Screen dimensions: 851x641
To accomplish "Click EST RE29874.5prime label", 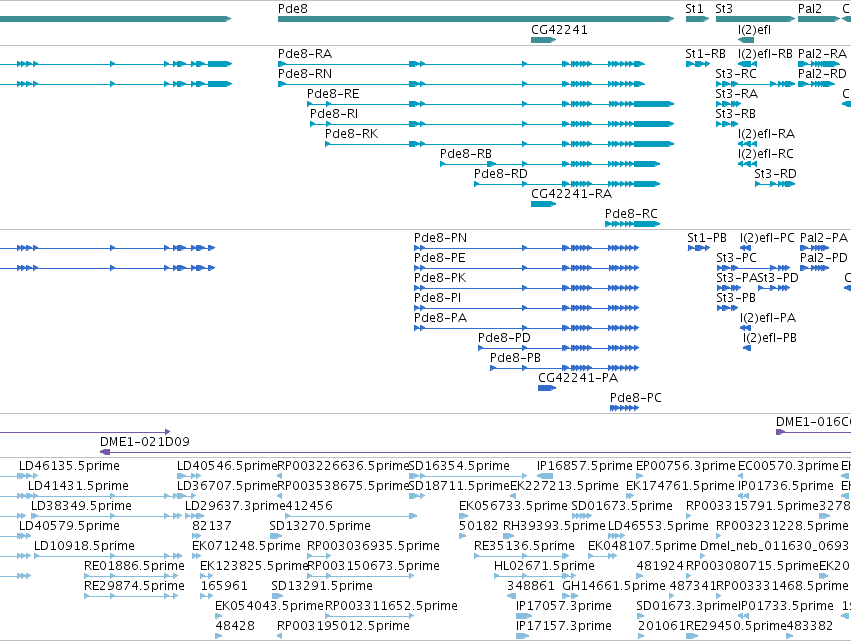I will coord(134,587).
